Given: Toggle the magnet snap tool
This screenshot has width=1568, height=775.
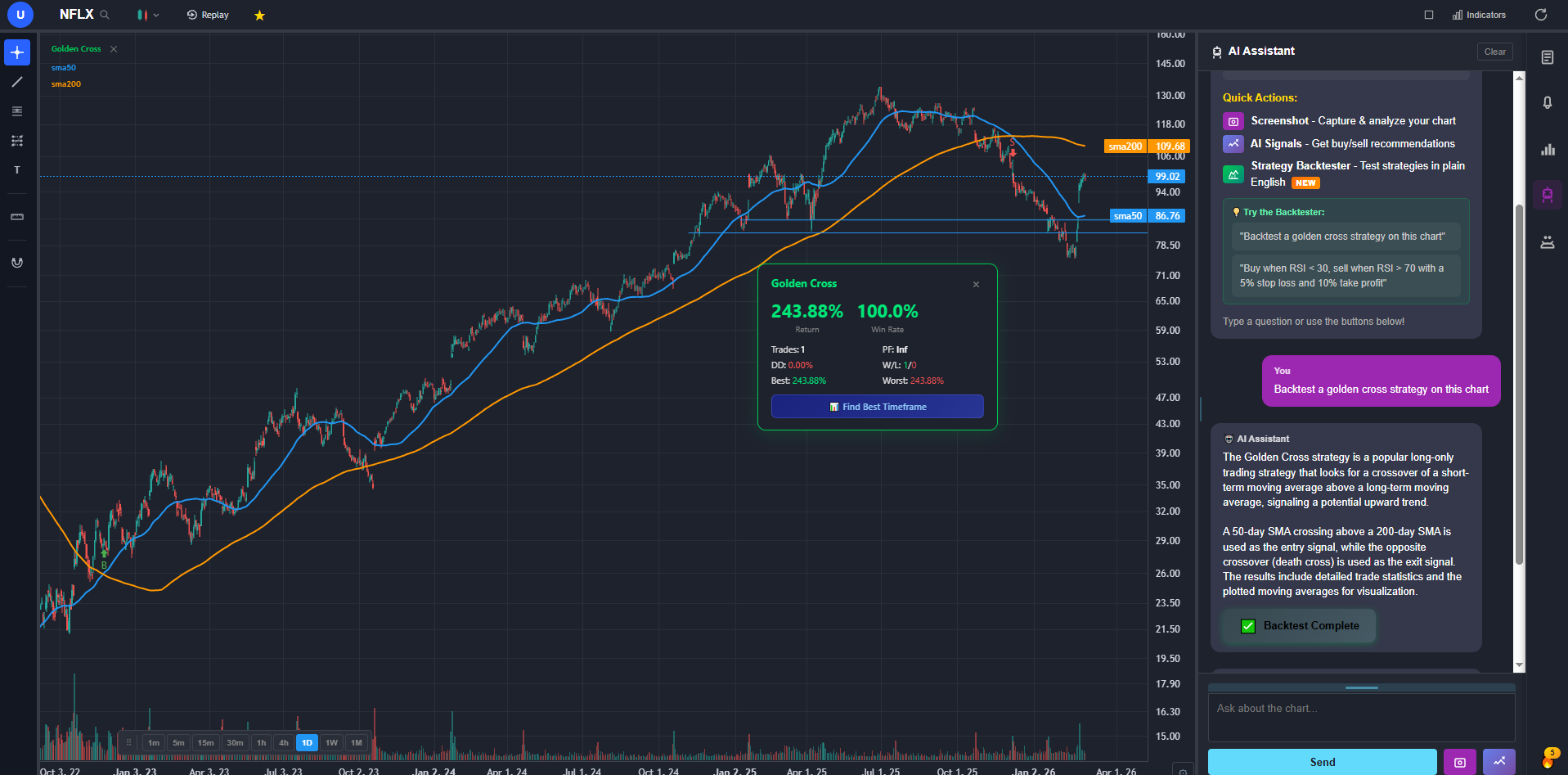Looking at the screenshot, I should 16,262.
